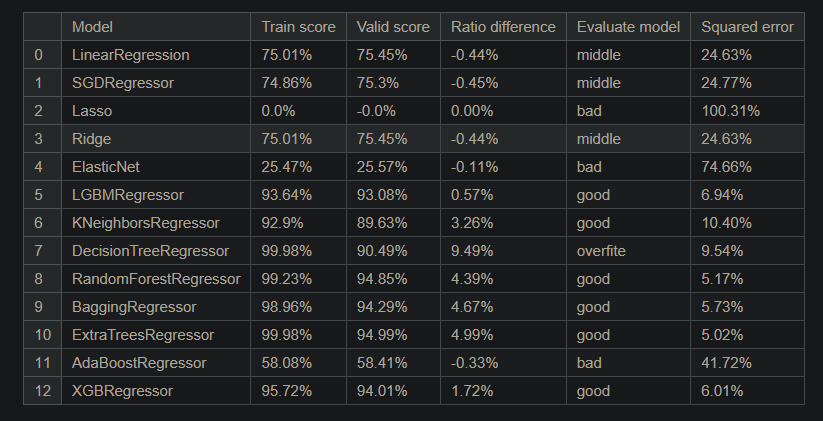Select the RandomForestRegressor model name
823x421 pixels.
156,279
